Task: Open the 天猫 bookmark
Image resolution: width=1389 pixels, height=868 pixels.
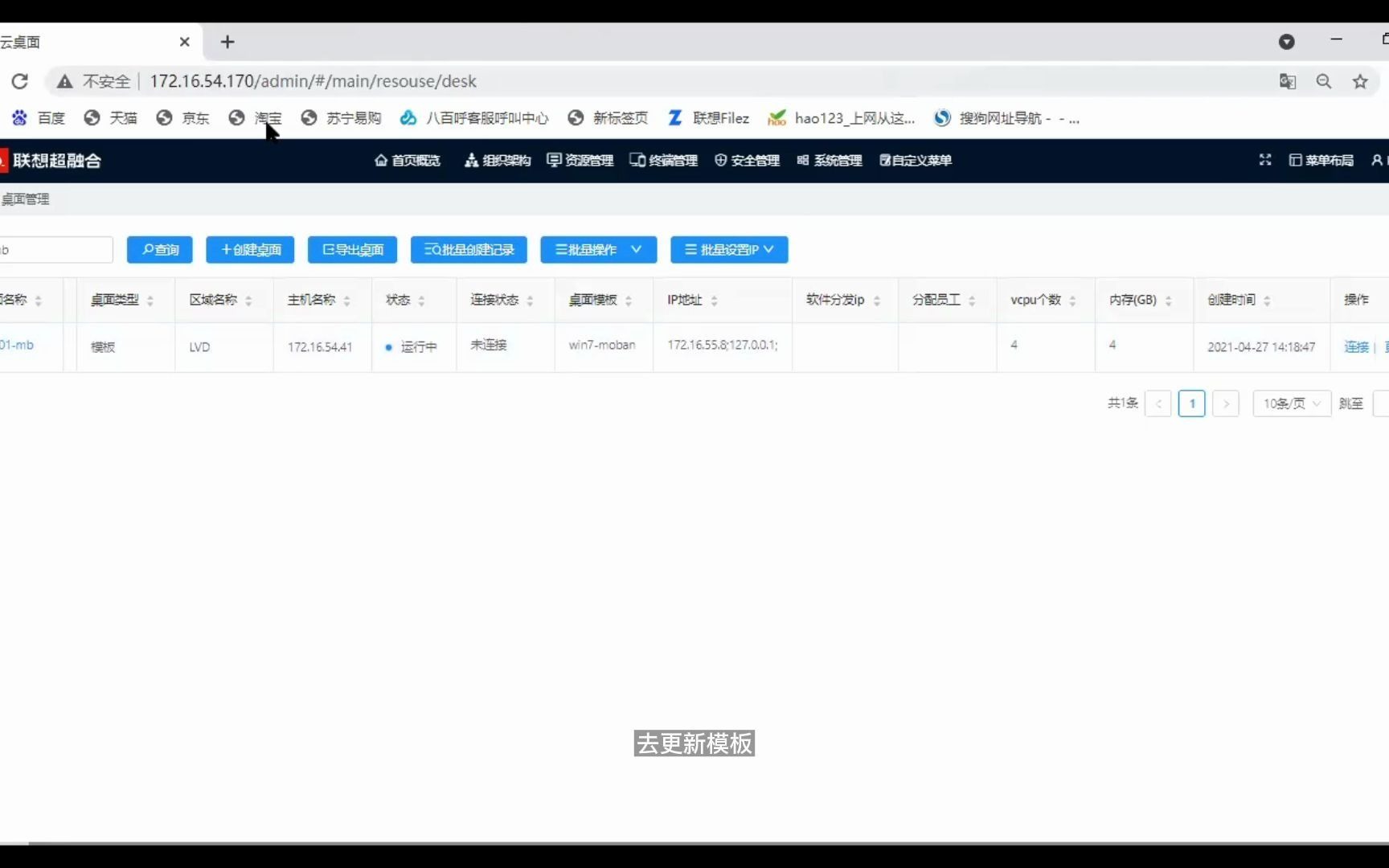Action: click(x=110, y=118)
